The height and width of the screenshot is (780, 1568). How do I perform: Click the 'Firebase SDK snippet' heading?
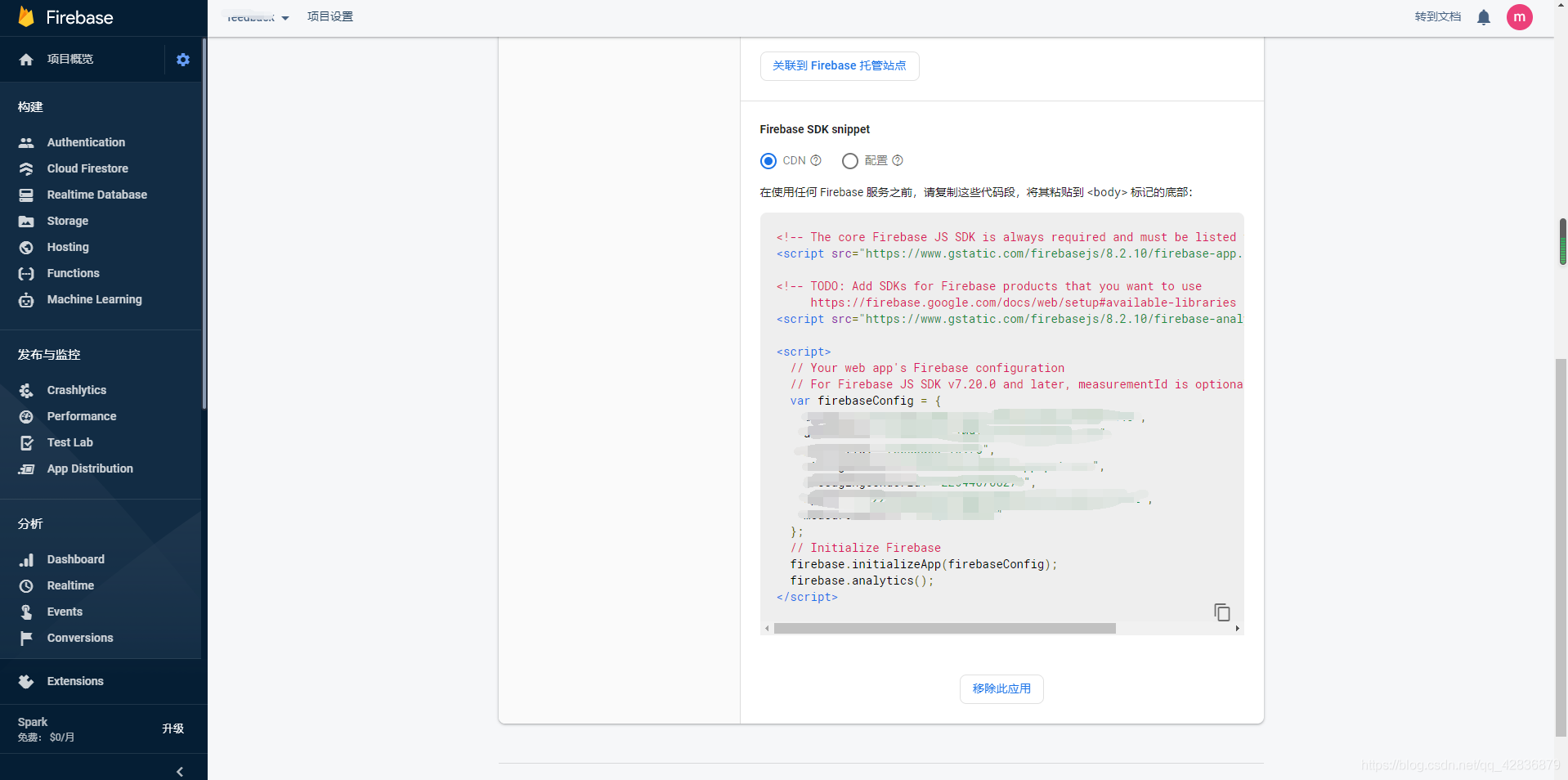814,129
